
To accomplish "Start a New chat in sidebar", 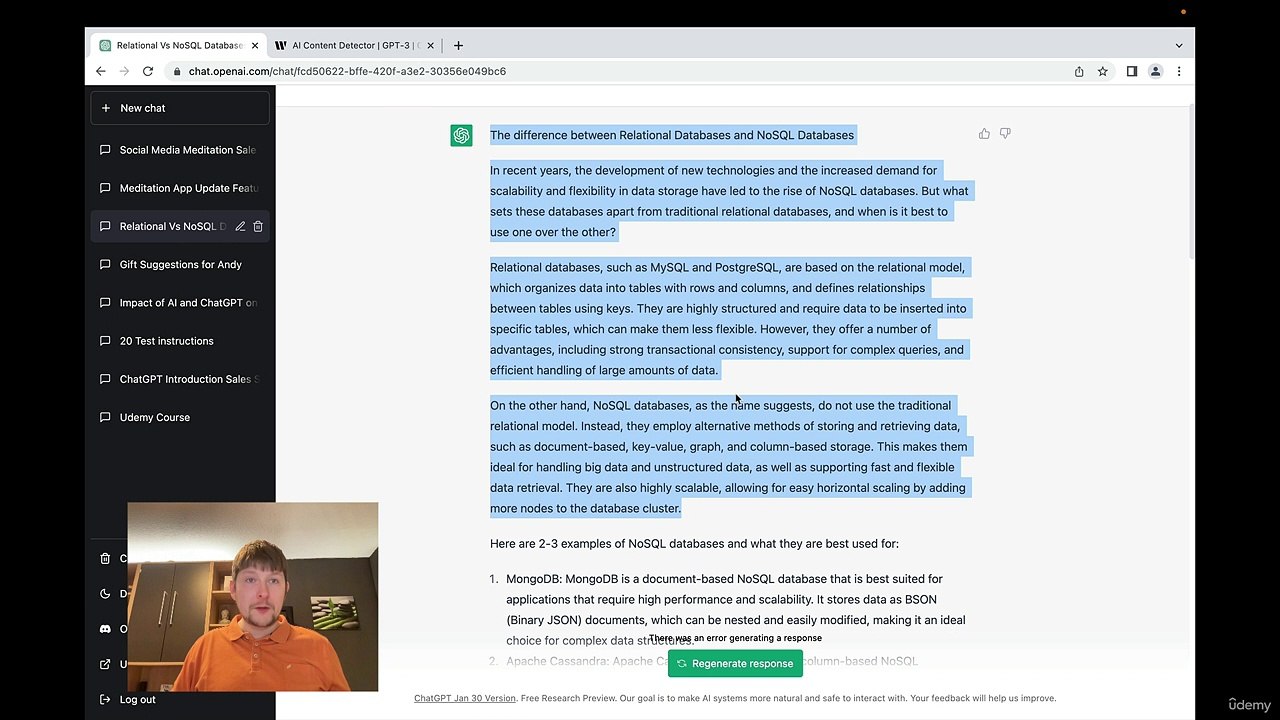I will click(x=180, y=108).
